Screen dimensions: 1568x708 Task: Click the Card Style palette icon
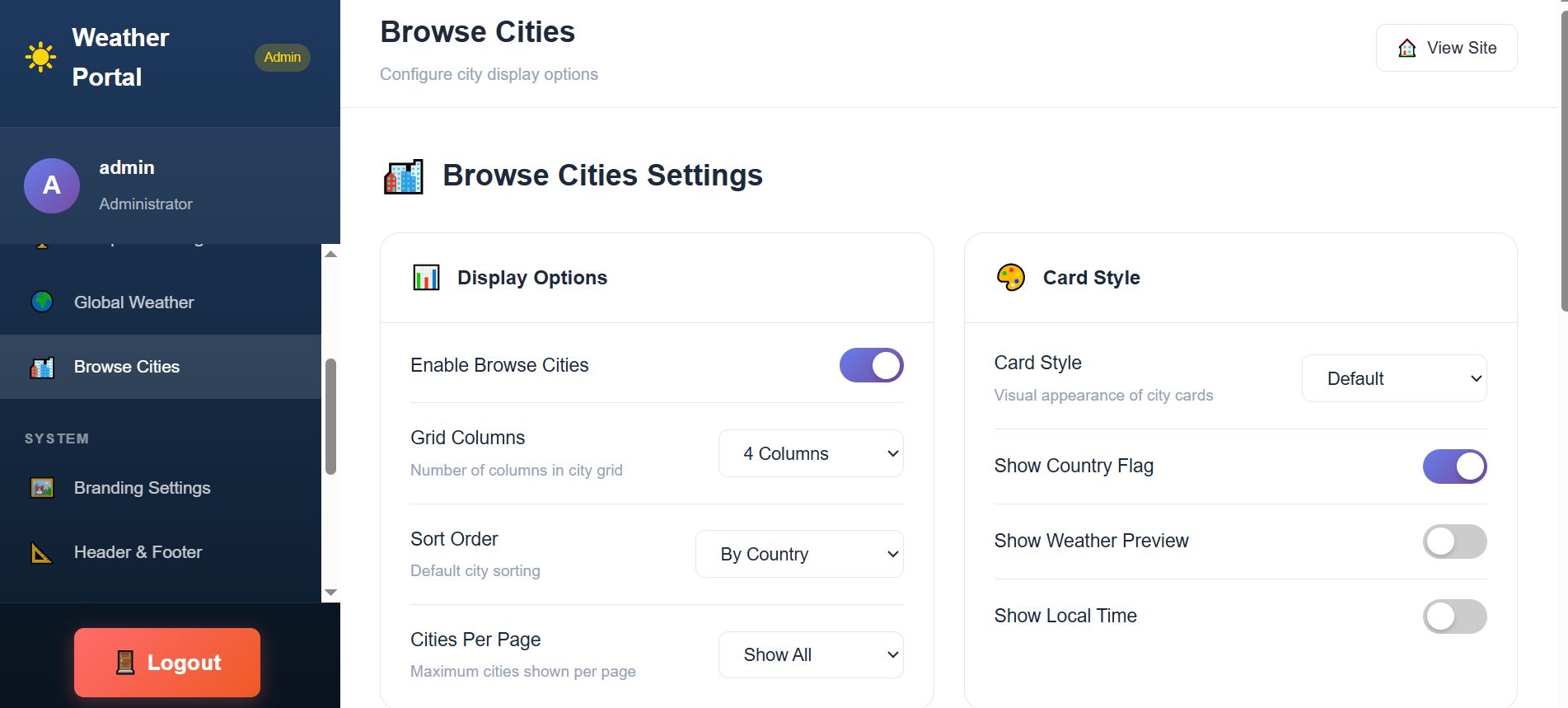click(x=1011, y=278)
